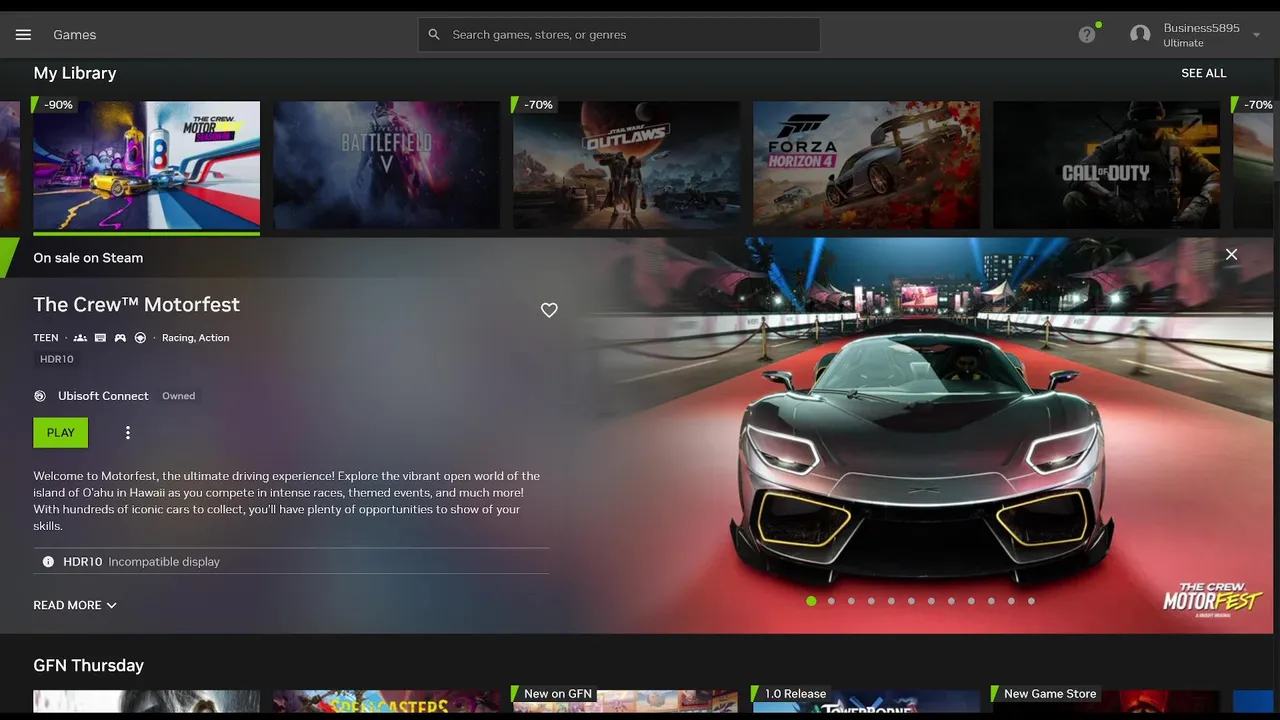Click the Games page title
Viewport: 1280px width, 720px height.
(x=75, y=35)
